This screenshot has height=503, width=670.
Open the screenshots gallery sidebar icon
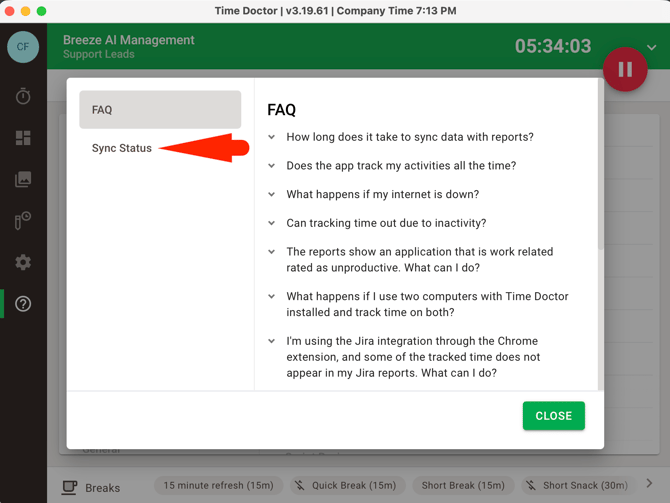23,179
